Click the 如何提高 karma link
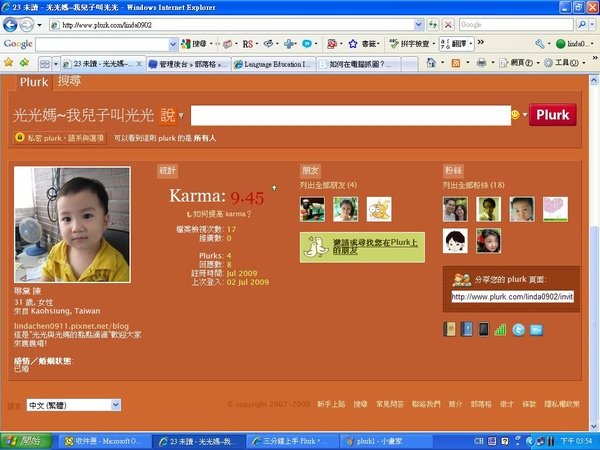Screen dimensions: 600x450 [x=218, y=214]
